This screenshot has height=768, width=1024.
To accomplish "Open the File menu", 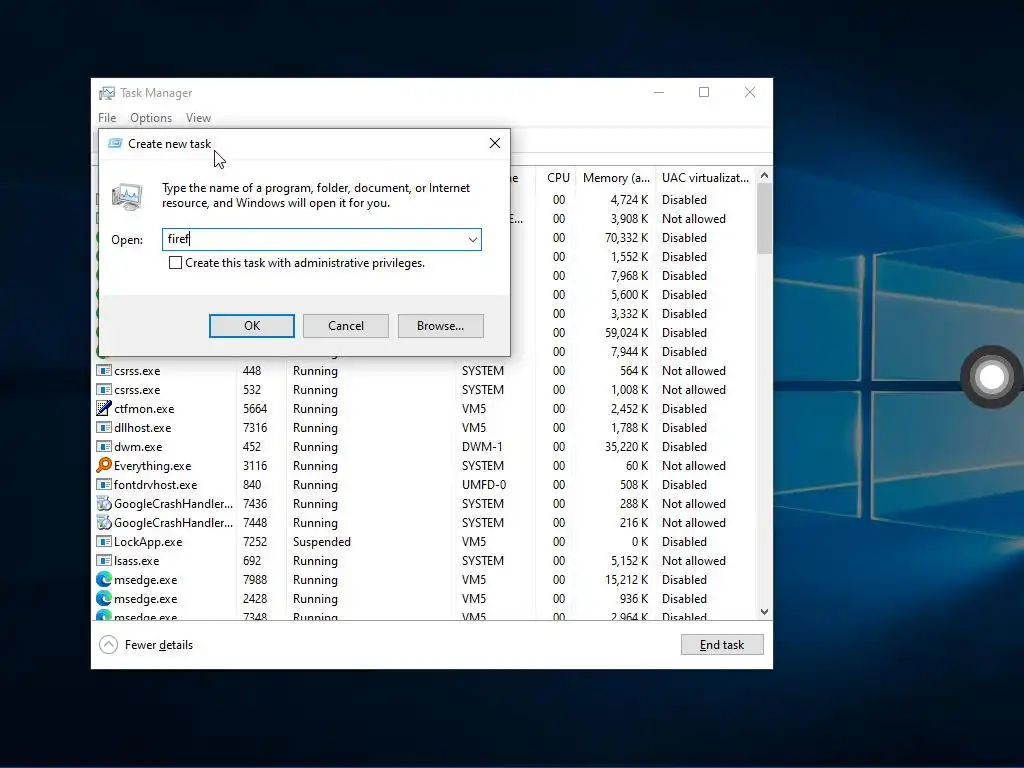I will click(107, 118).
